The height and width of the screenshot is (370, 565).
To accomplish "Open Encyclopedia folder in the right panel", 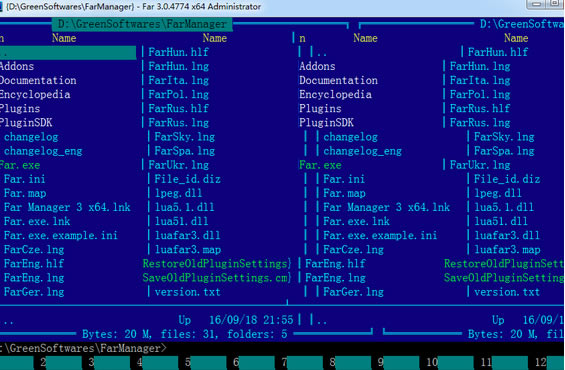I will 335,94.
